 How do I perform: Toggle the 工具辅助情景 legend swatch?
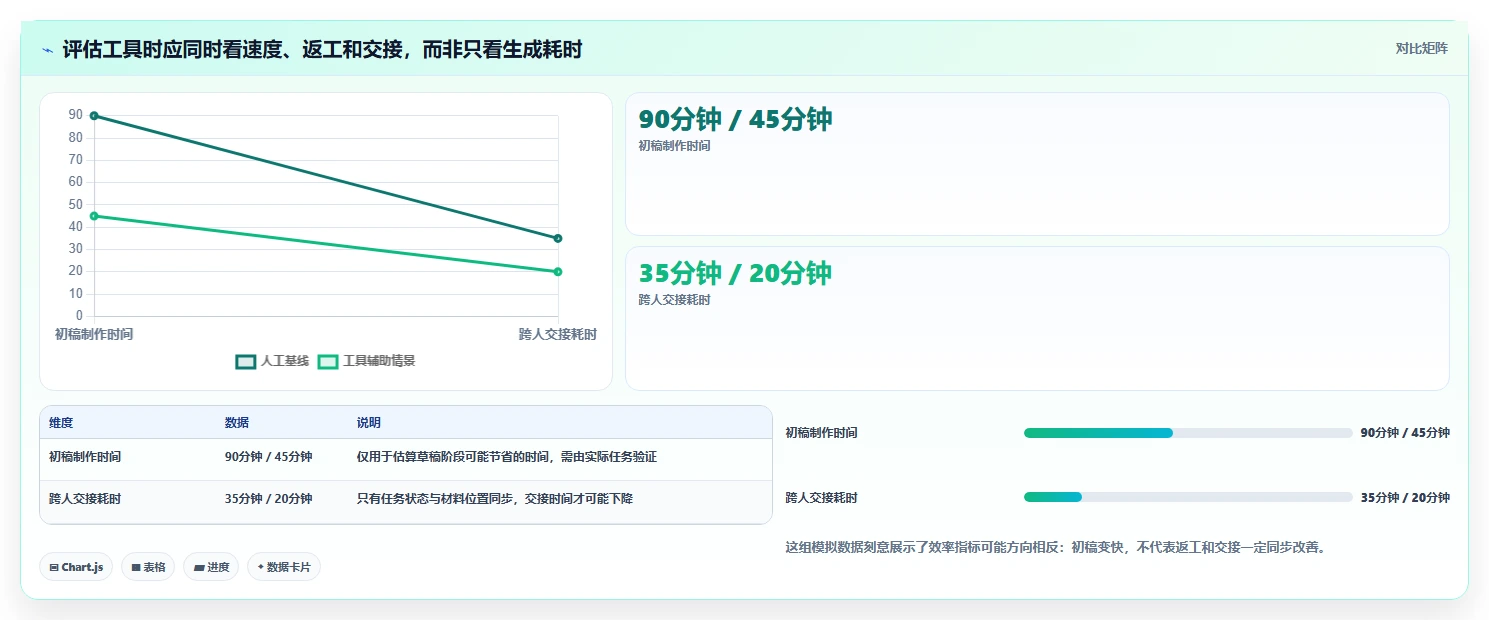point(328,361)
